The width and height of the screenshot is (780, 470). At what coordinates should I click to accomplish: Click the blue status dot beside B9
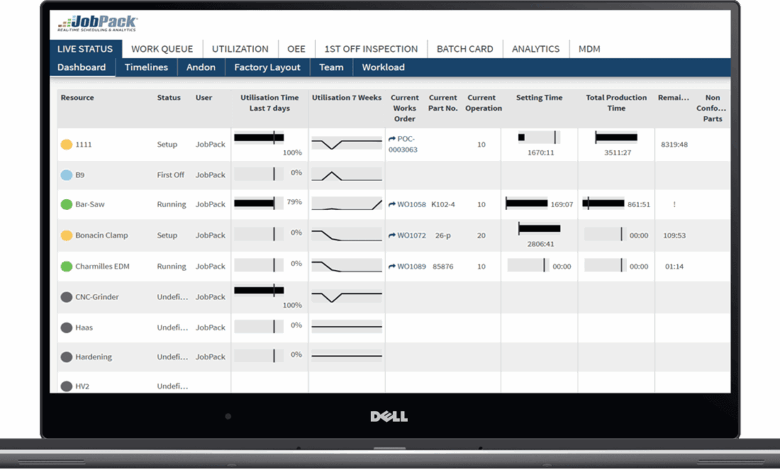67,175
